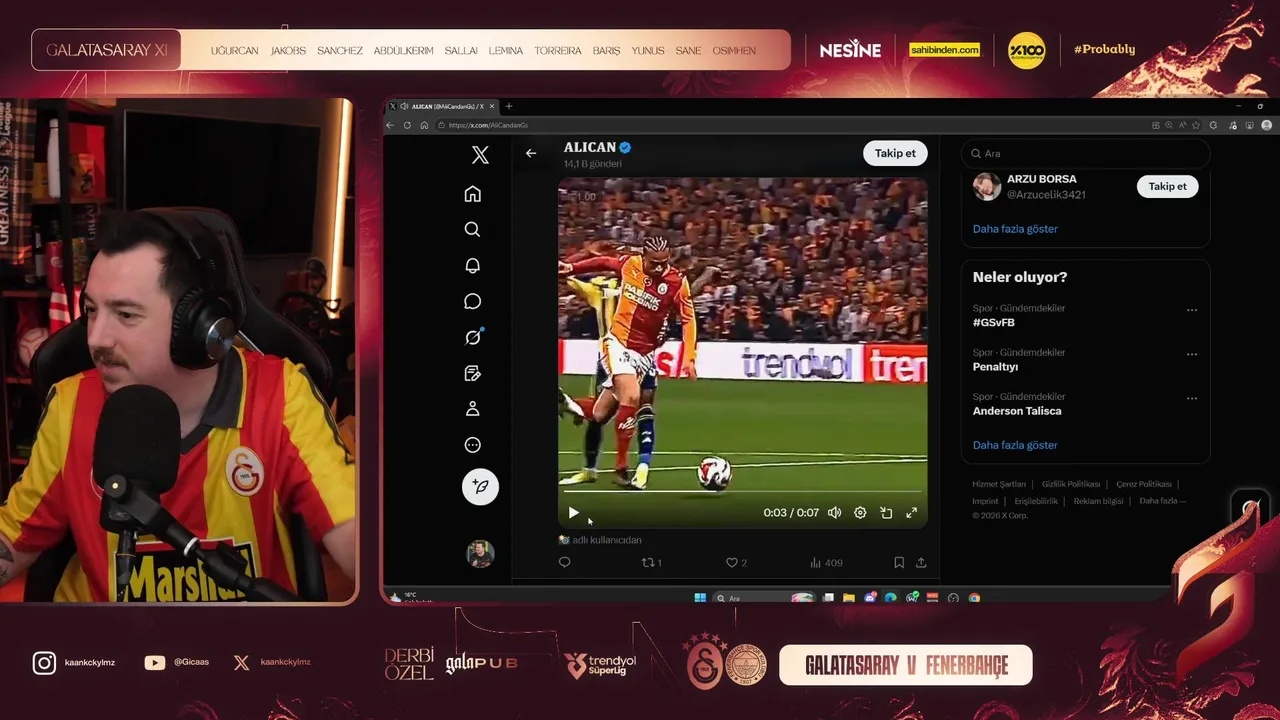Open the Home feed icon in X sidebar
Image resolution: width=1280 pixels, height=720 pixels.
click(x=473, y=194)
